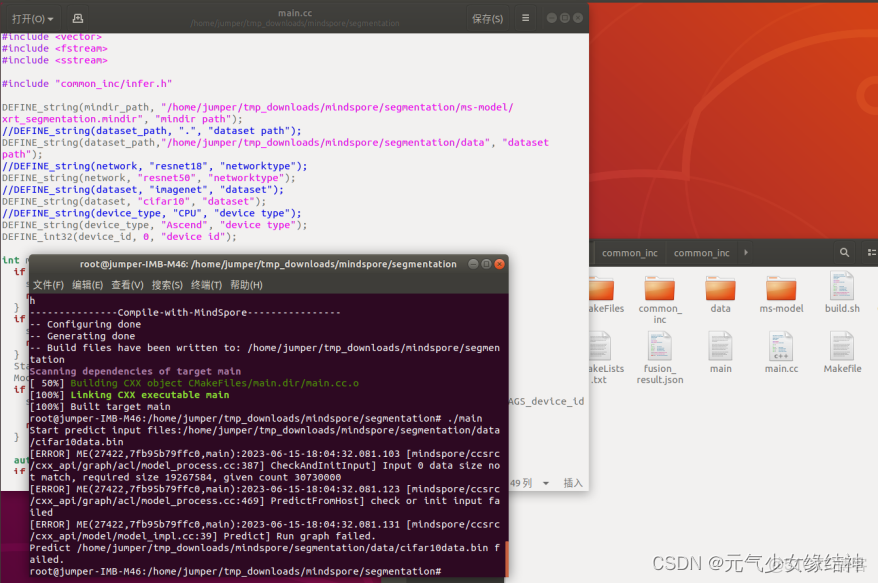Click the "resnet18" commented network line
The image size is (878, 583).
point(155,166)
